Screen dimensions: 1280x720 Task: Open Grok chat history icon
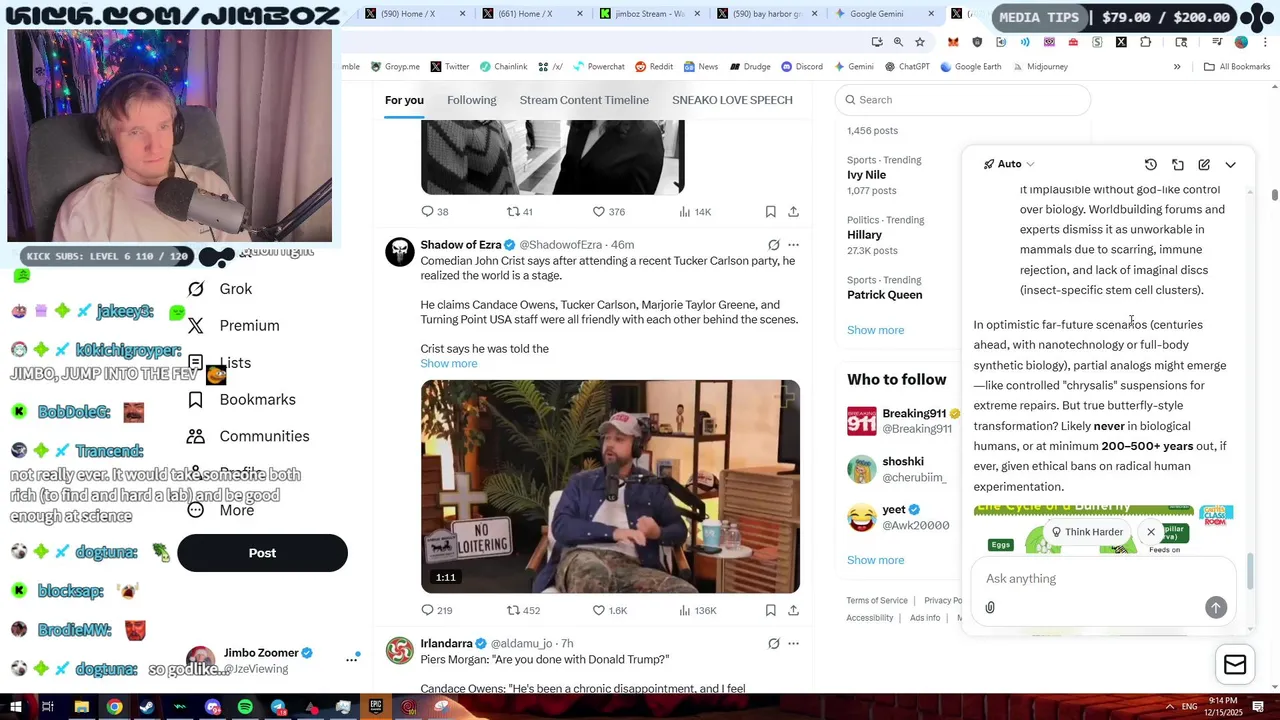1151,165
